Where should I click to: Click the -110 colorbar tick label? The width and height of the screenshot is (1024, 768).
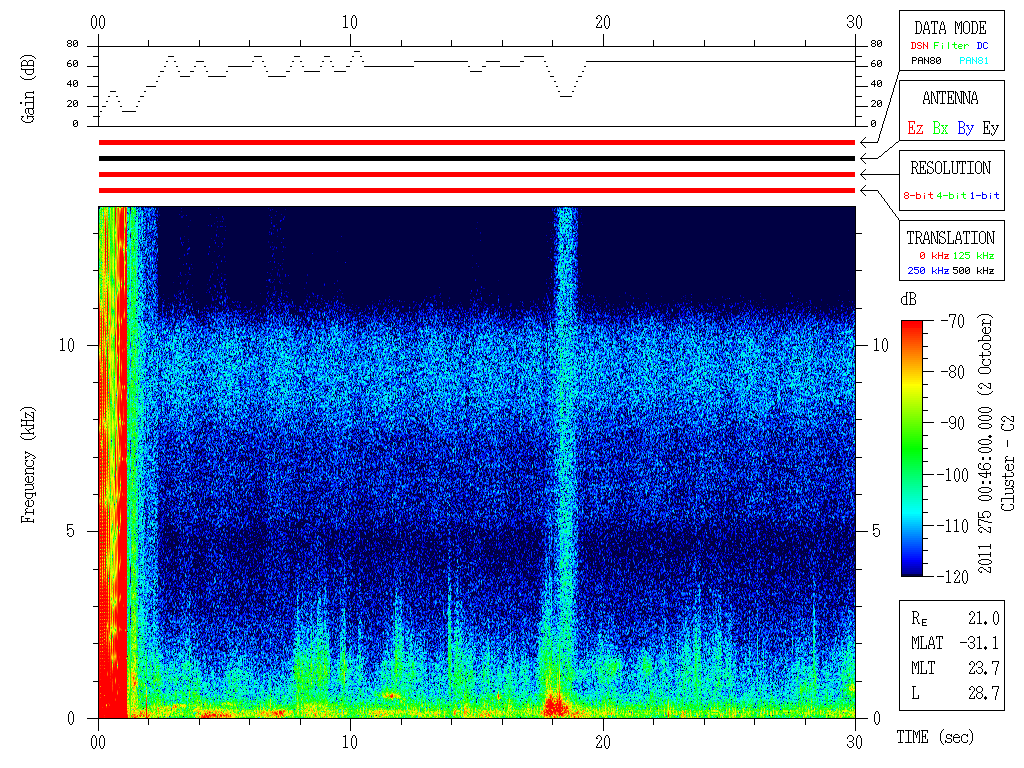(955, 526)
